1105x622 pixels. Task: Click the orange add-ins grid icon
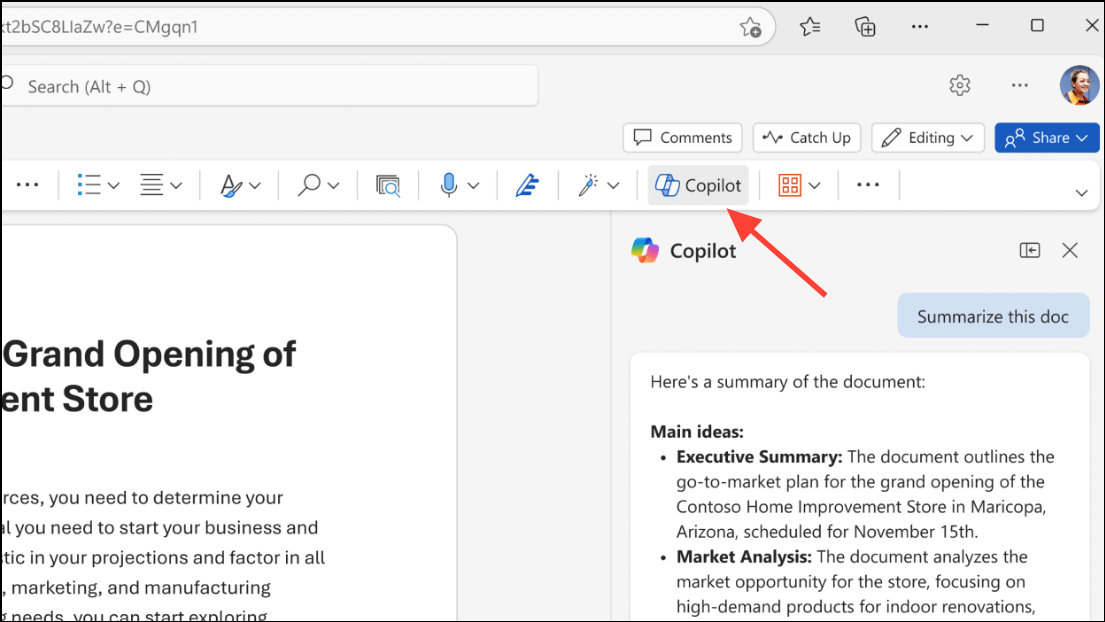click(789, 185)
